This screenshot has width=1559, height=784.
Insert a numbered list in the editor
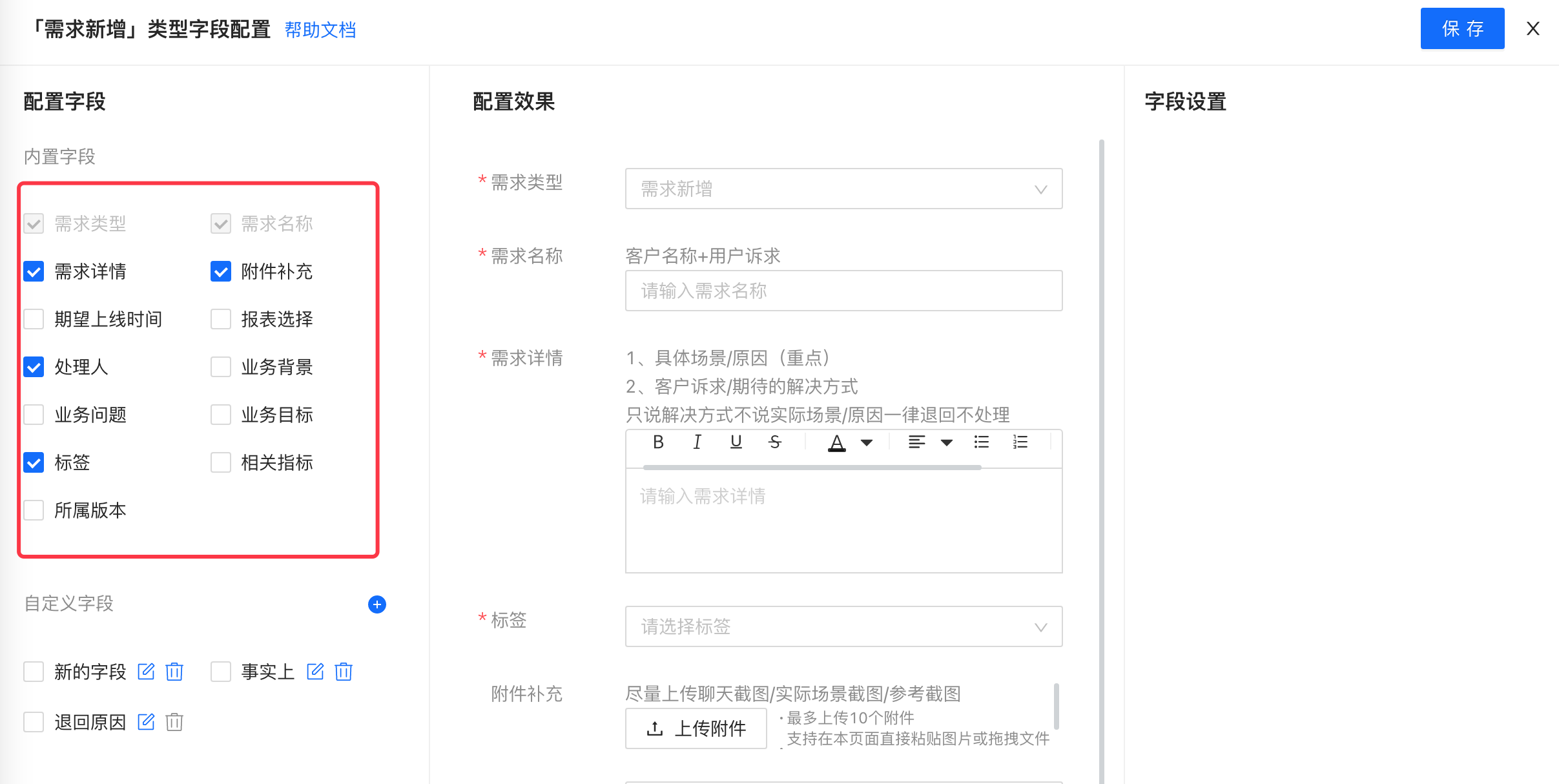pos(1020,442)
